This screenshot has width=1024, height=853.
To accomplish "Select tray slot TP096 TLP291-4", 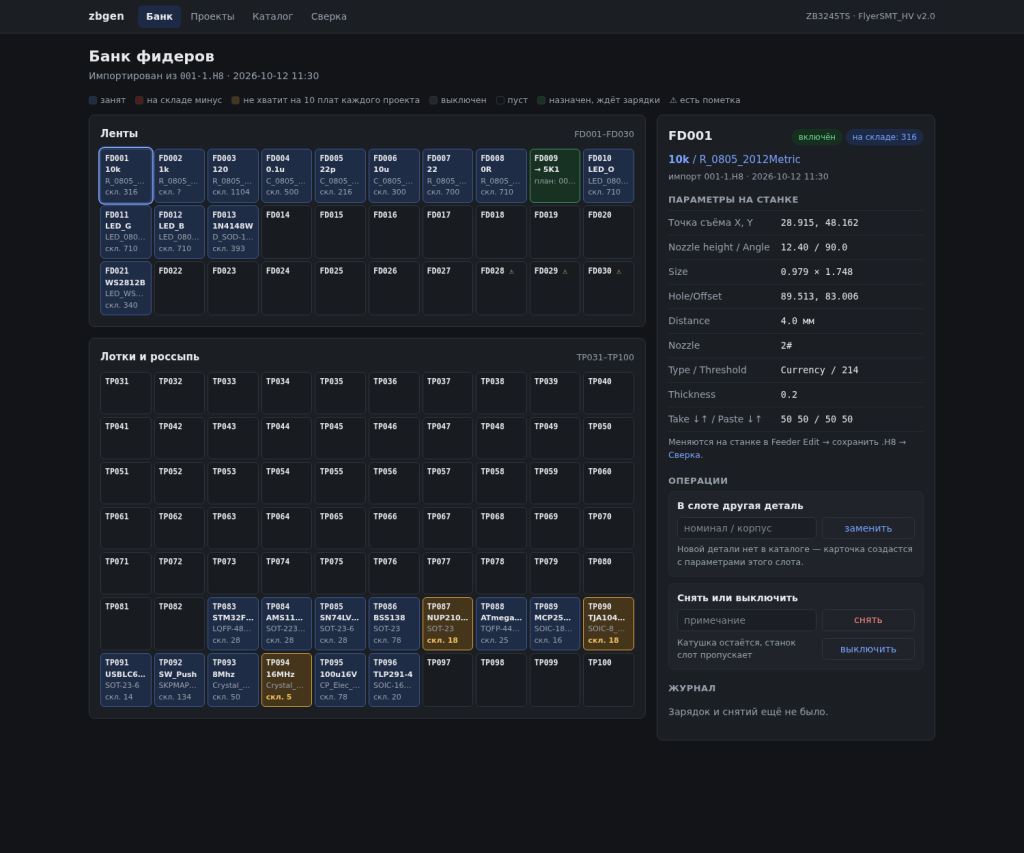I will point(394,680).
